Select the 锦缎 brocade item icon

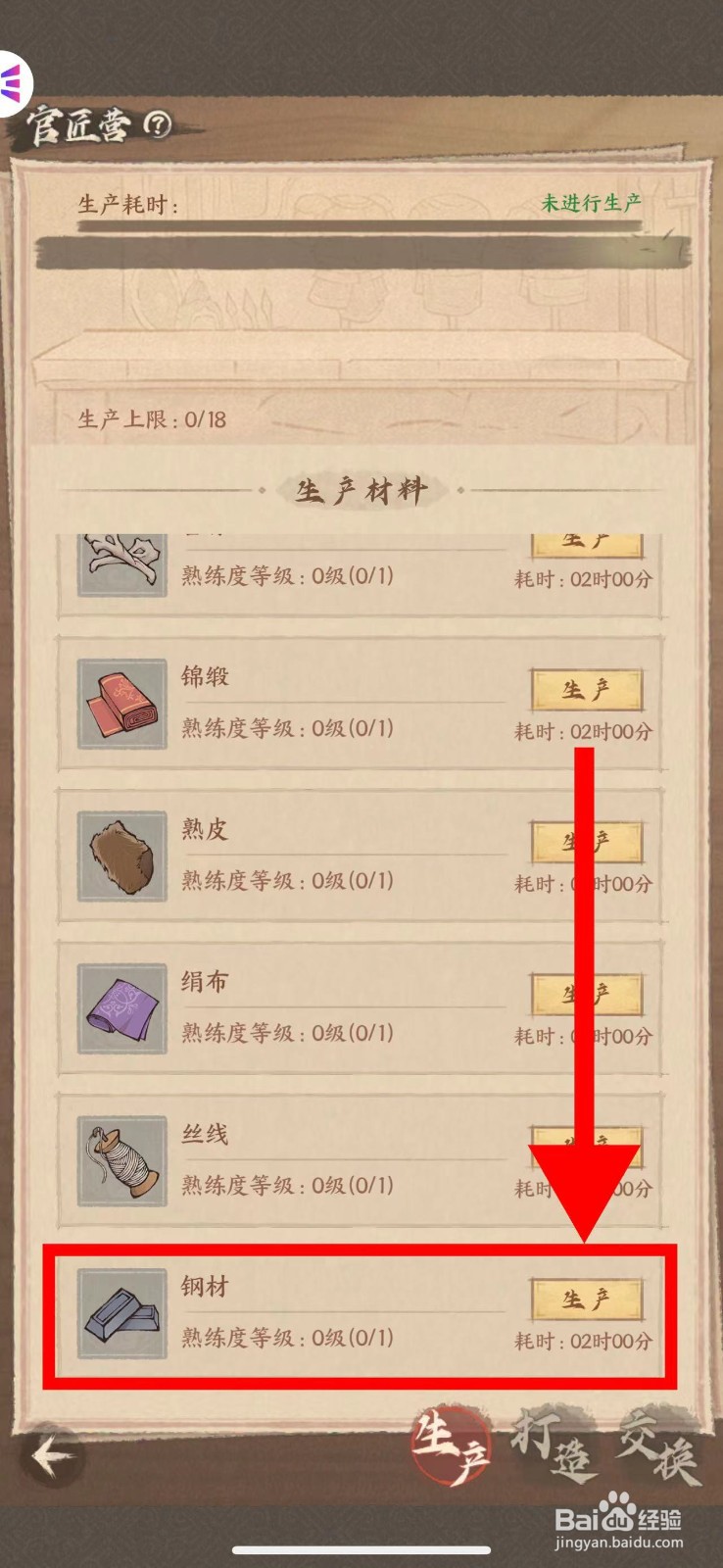point(122,704)
